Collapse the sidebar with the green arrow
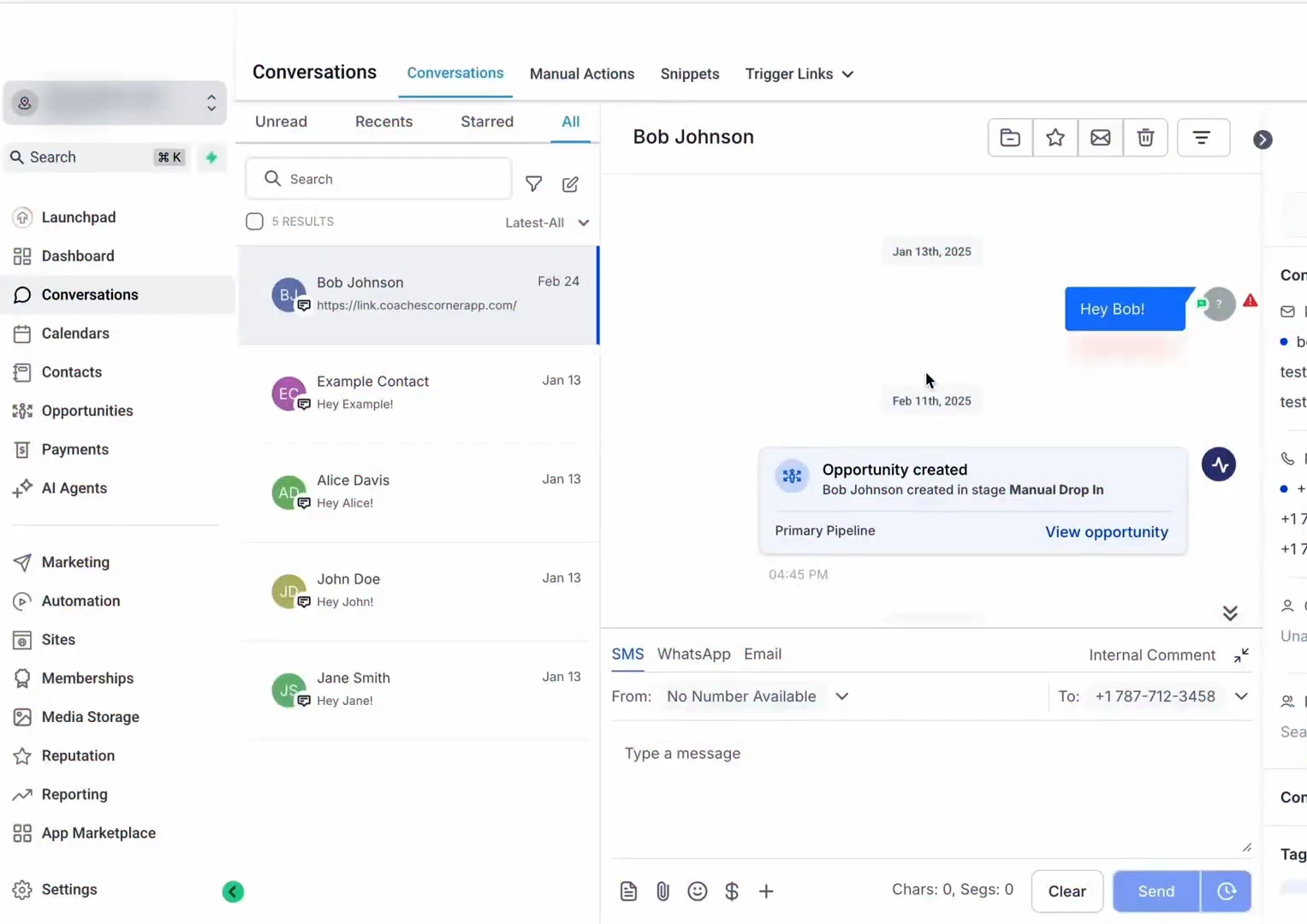 click(x=233, y=891)
